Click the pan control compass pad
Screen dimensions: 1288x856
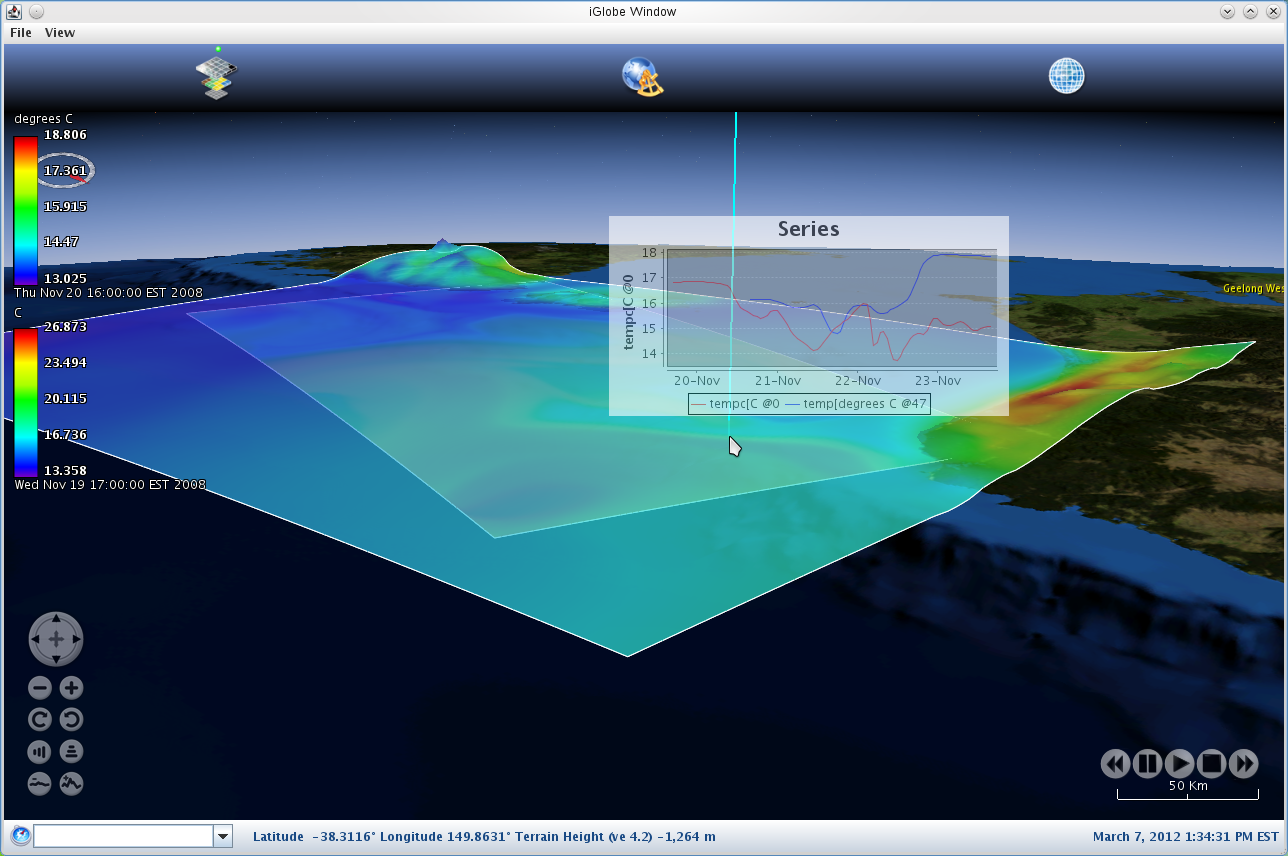coord(56,639)
